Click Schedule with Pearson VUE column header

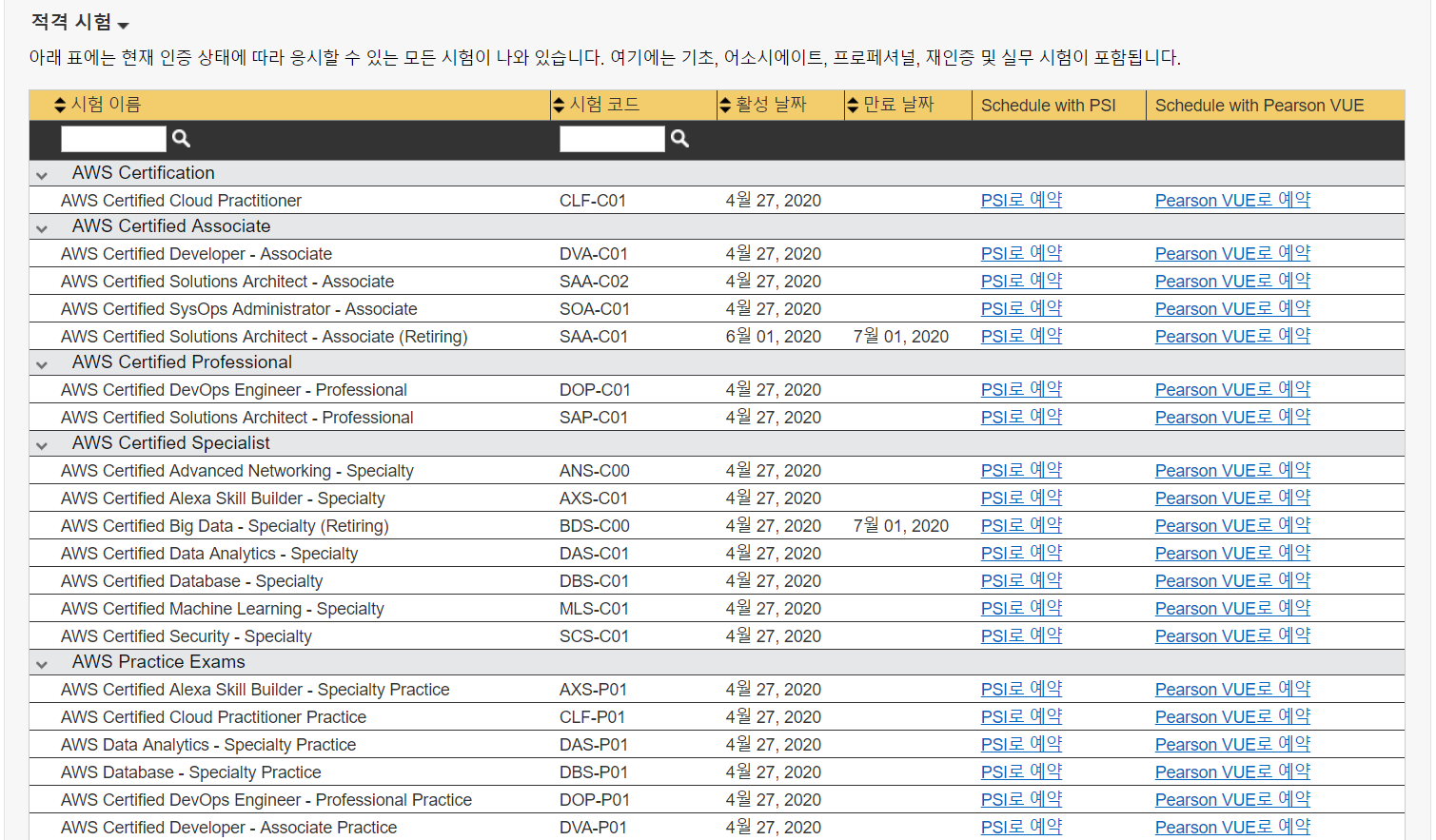pyautogui.click(x=1259, y=106)
